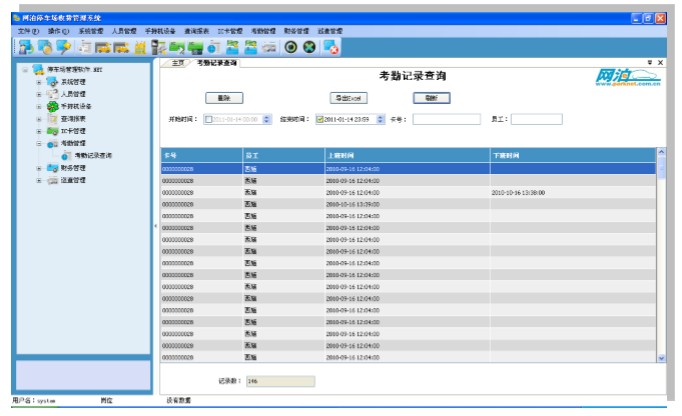Select the 考勤管理 tree node icon
This screenshot has height=416, width=682.
pos(52,143)
